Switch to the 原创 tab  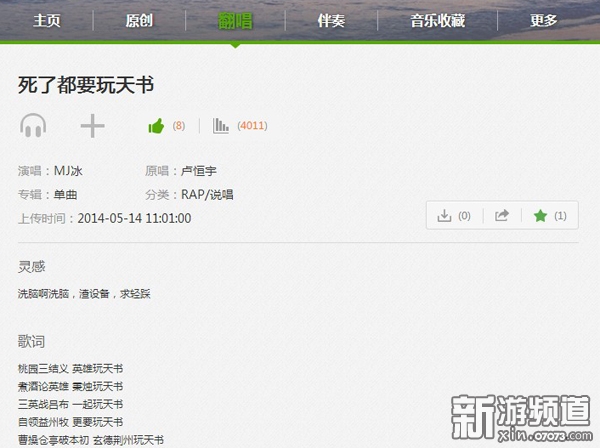140,20
